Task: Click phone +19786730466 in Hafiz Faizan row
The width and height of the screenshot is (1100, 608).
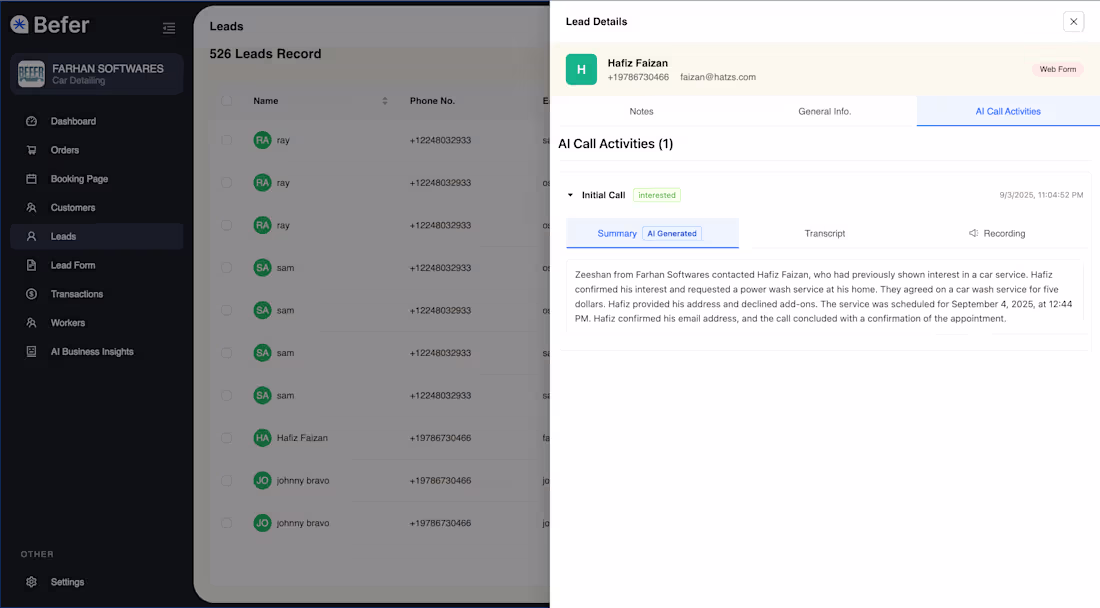Action: (x=441, y=438)
